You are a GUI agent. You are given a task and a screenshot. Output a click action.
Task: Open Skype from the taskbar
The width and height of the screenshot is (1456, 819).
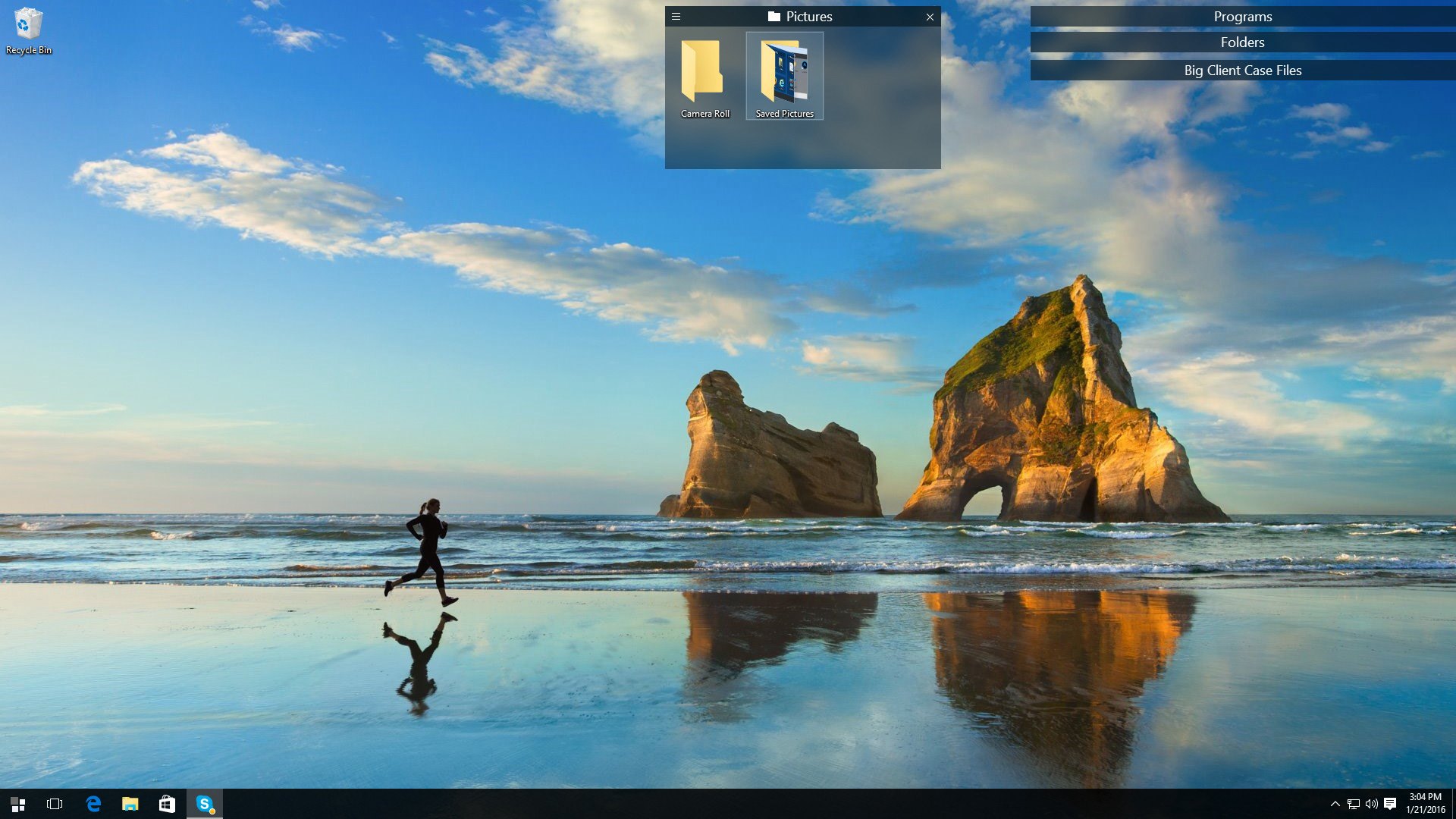pos(203,803)
